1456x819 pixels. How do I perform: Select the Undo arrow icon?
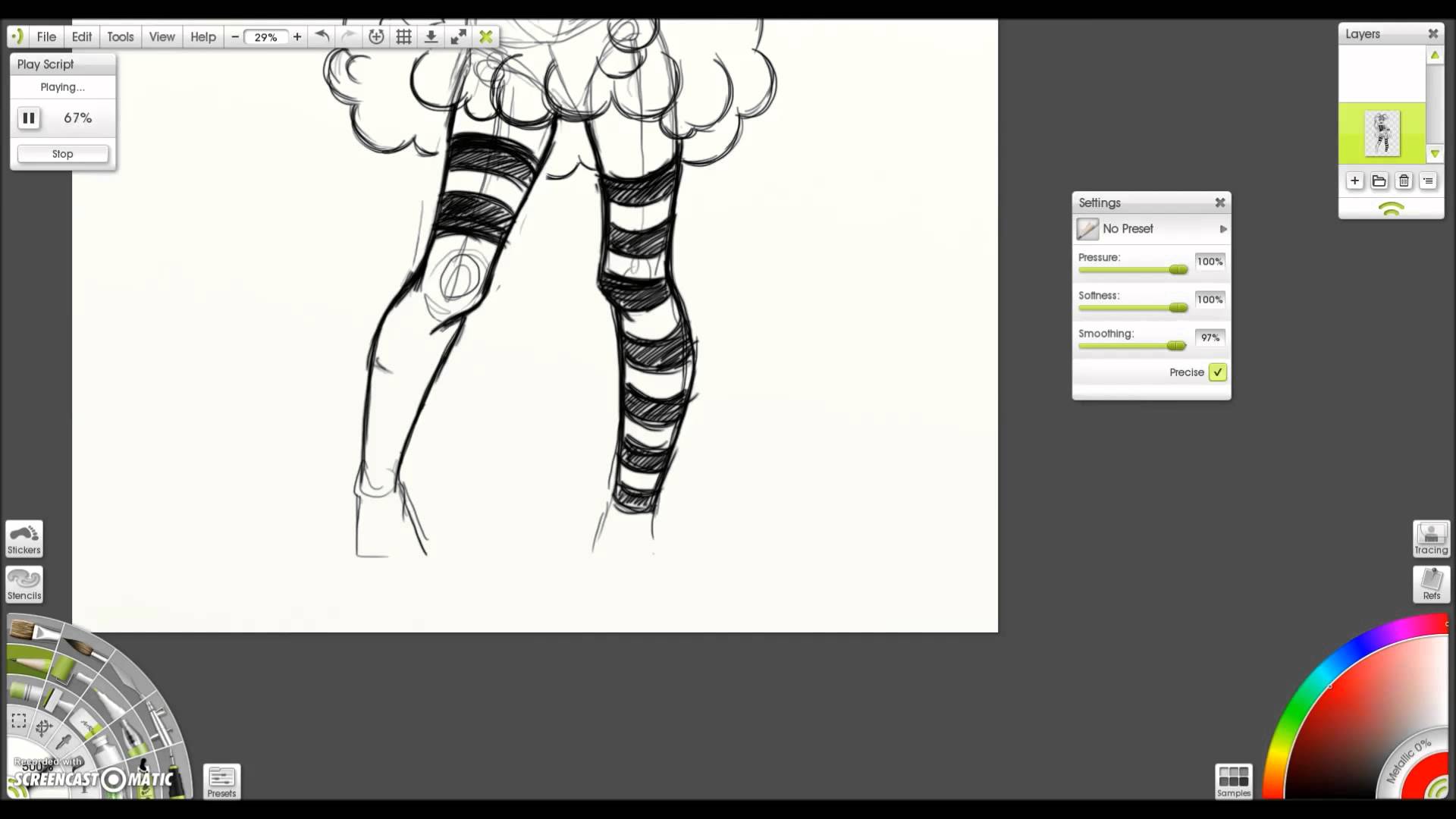coord(321,36)
